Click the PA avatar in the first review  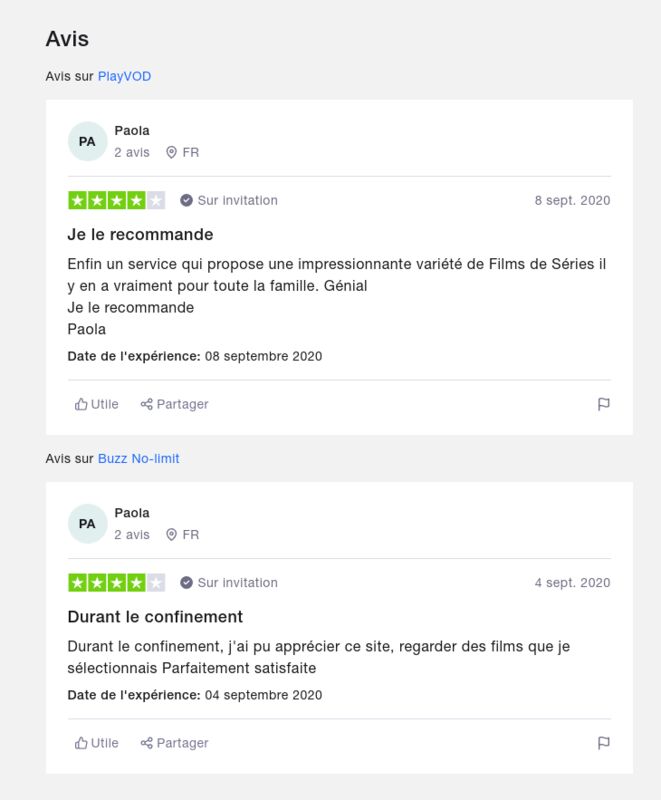[x=87, y=141]
